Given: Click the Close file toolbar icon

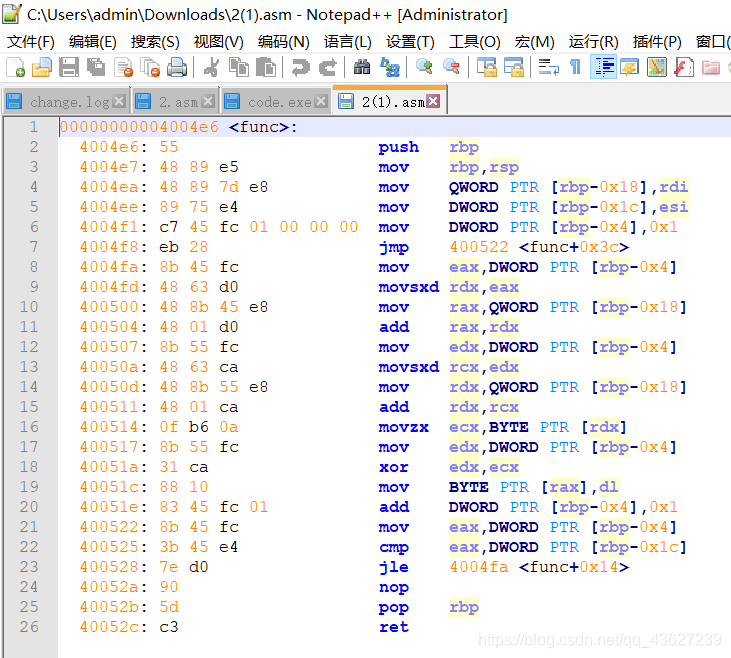Looking at the screenshot, I should (124, 67).
